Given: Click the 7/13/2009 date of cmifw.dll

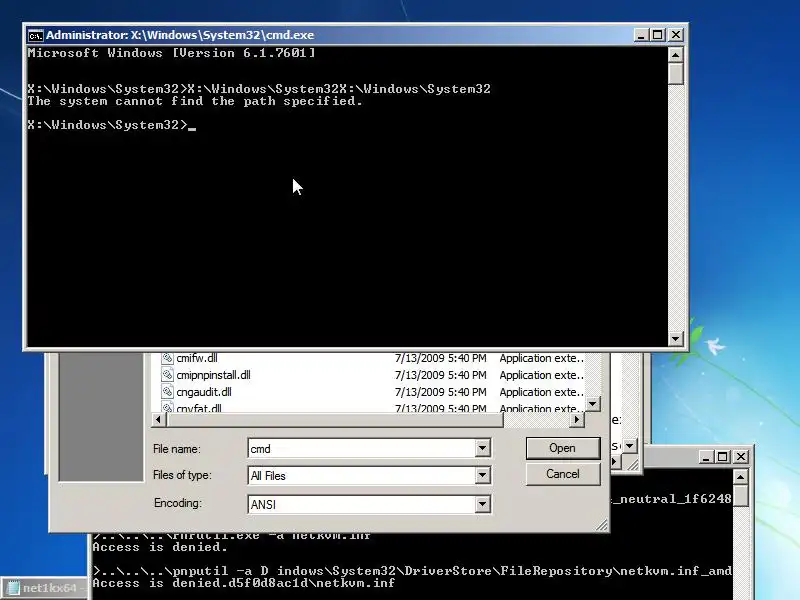Looking at the screenshot, I should click(x=440, y=358).
